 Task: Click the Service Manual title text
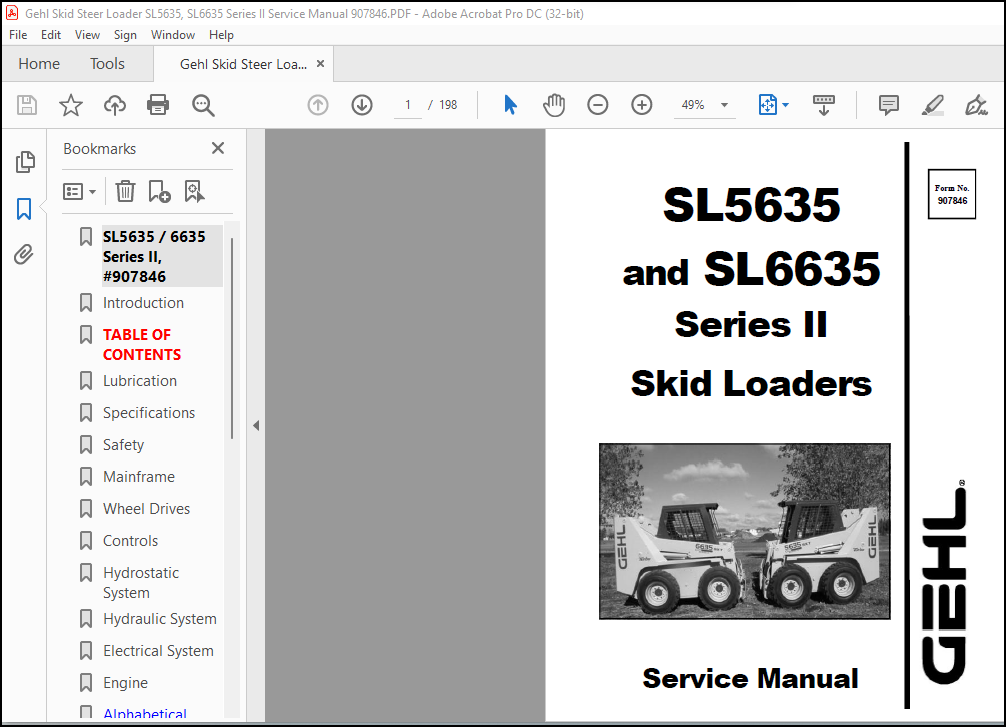[x=750, y=678]
